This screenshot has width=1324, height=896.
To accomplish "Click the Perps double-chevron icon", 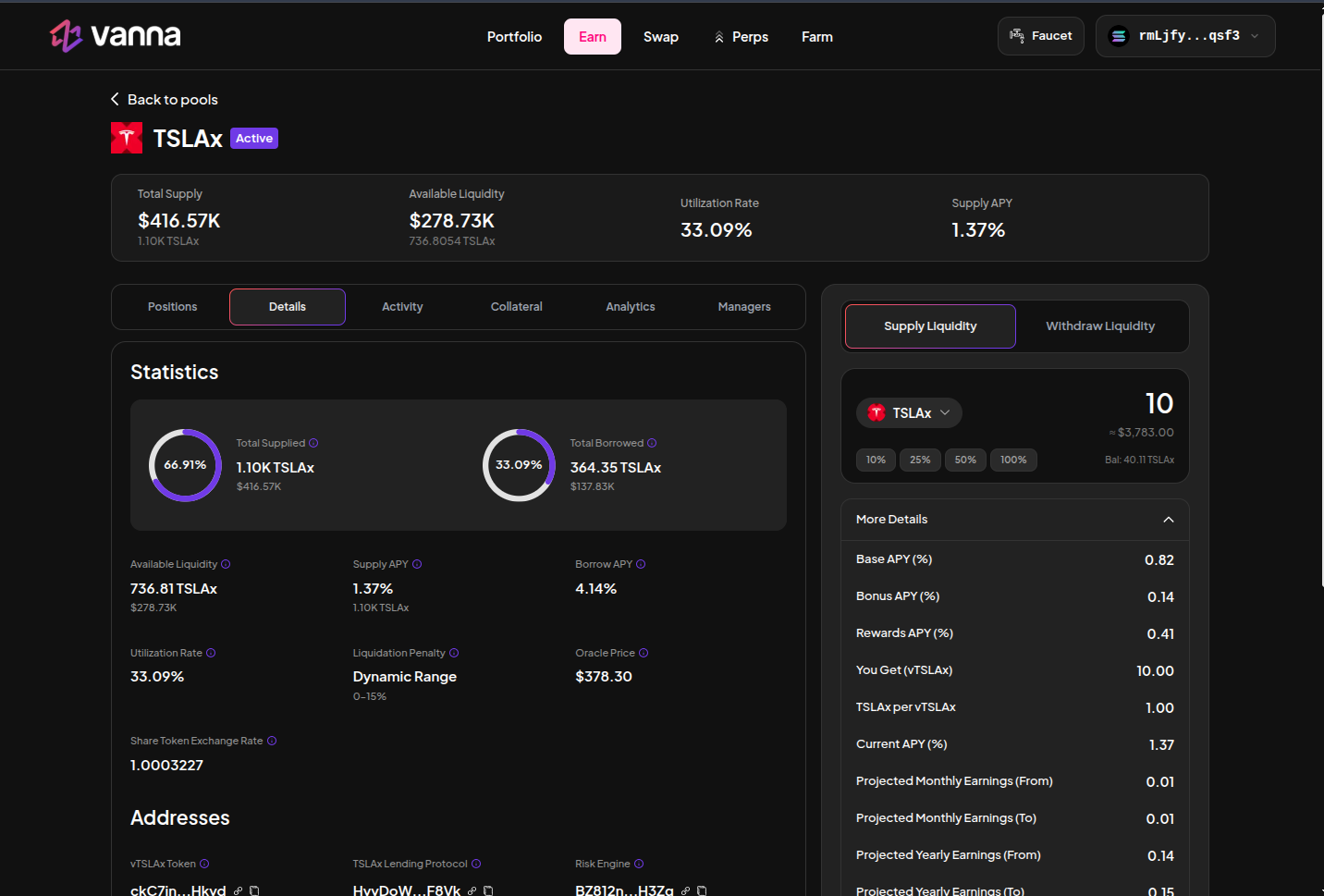I will [718, 37].
